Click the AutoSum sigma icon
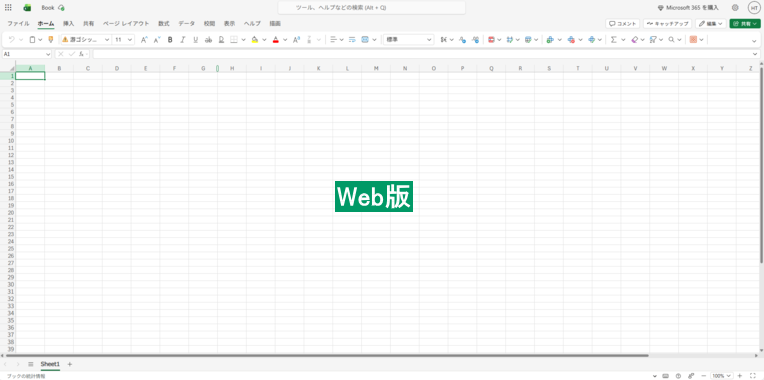This screenshot has width=764, height=380. click(x=614, y=40)
